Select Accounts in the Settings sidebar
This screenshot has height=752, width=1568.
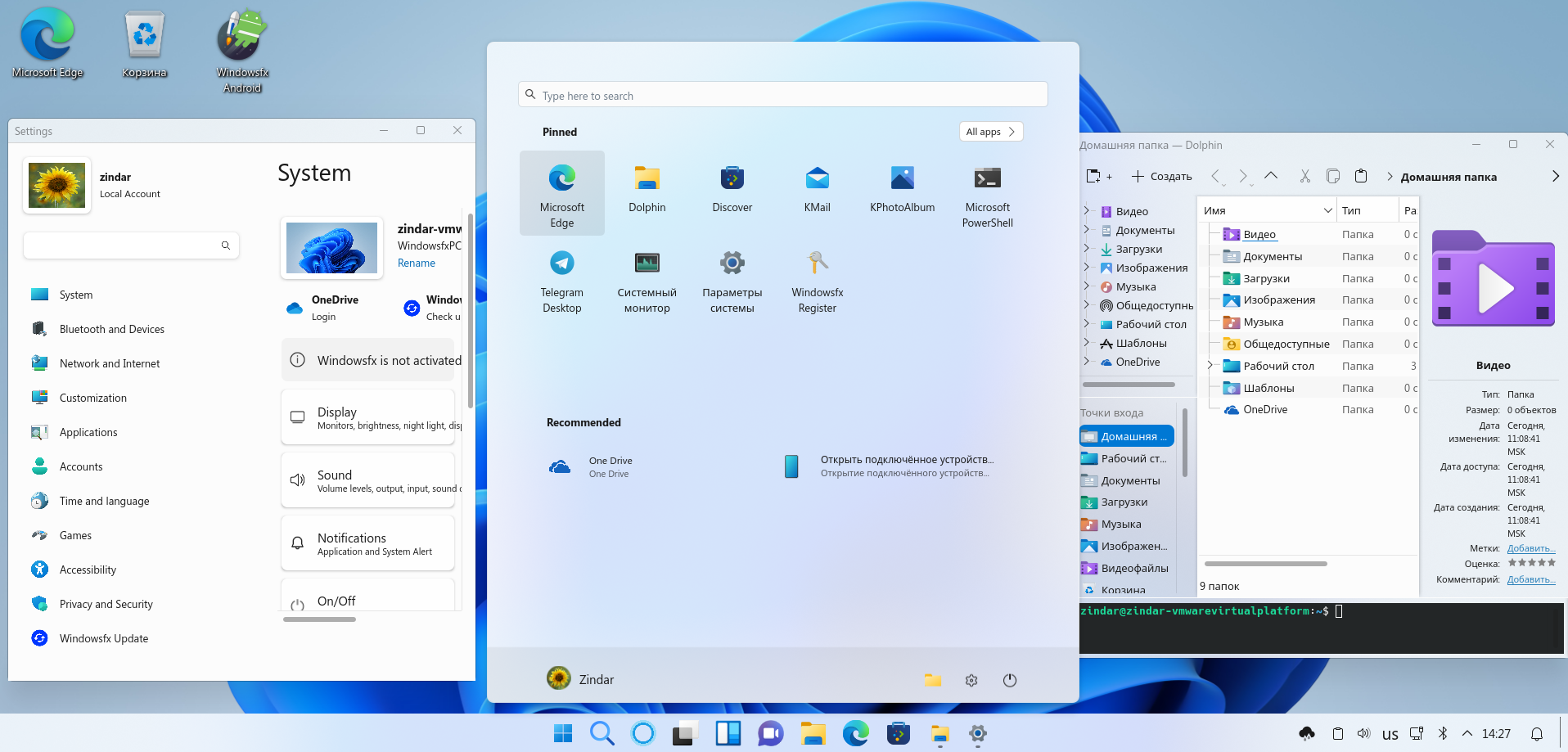pos(80,466)
